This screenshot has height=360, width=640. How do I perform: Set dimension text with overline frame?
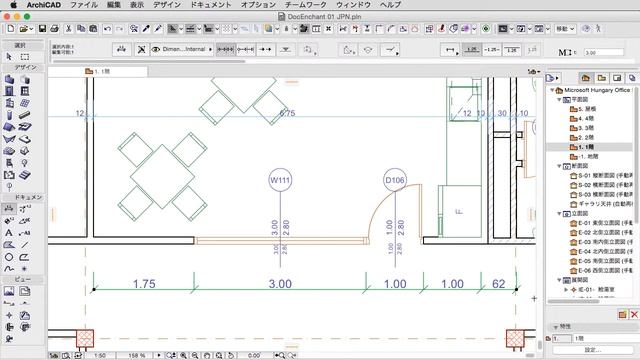coord(512,49)
